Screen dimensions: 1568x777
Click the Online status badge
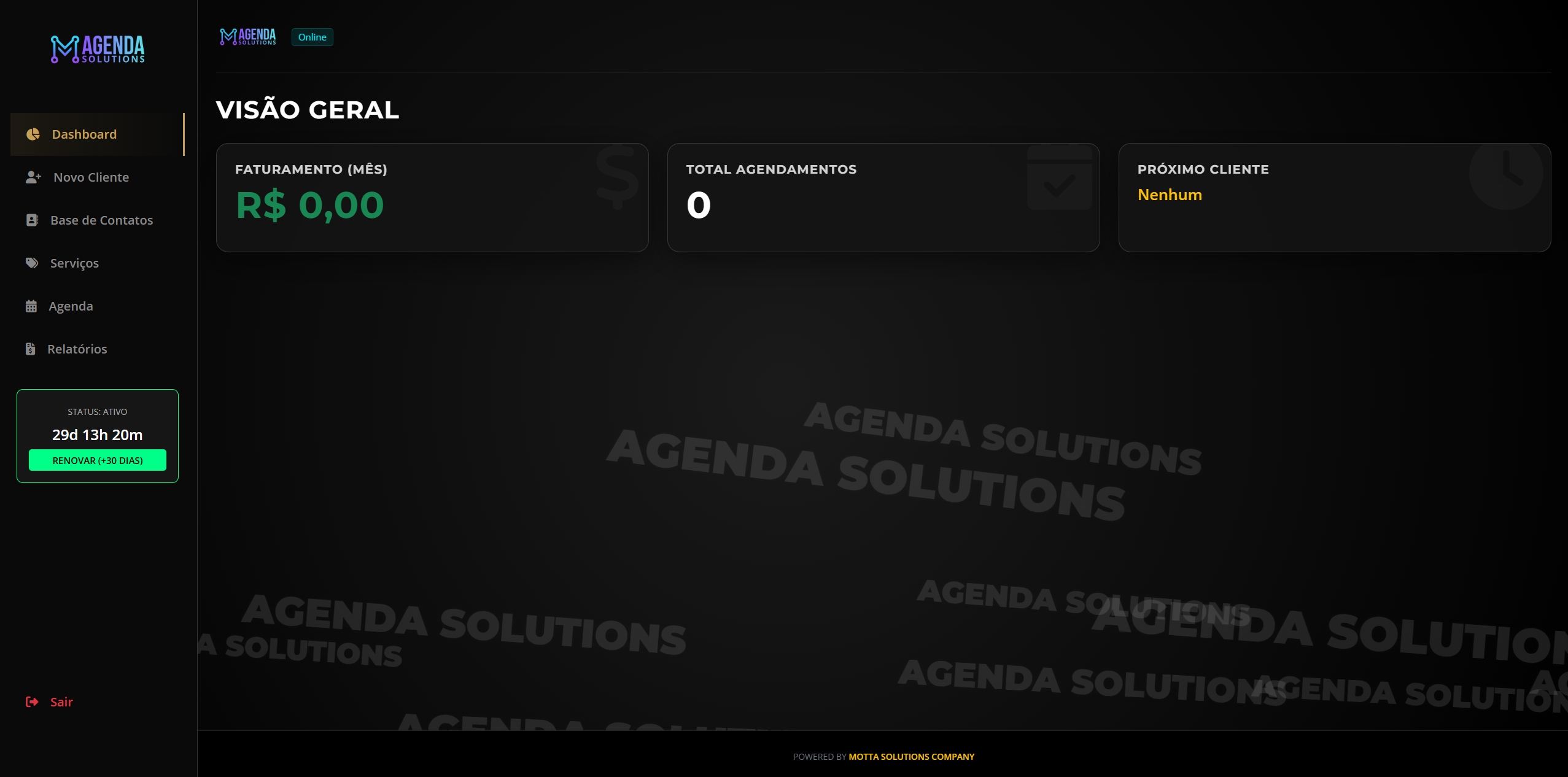click(312, 37)
